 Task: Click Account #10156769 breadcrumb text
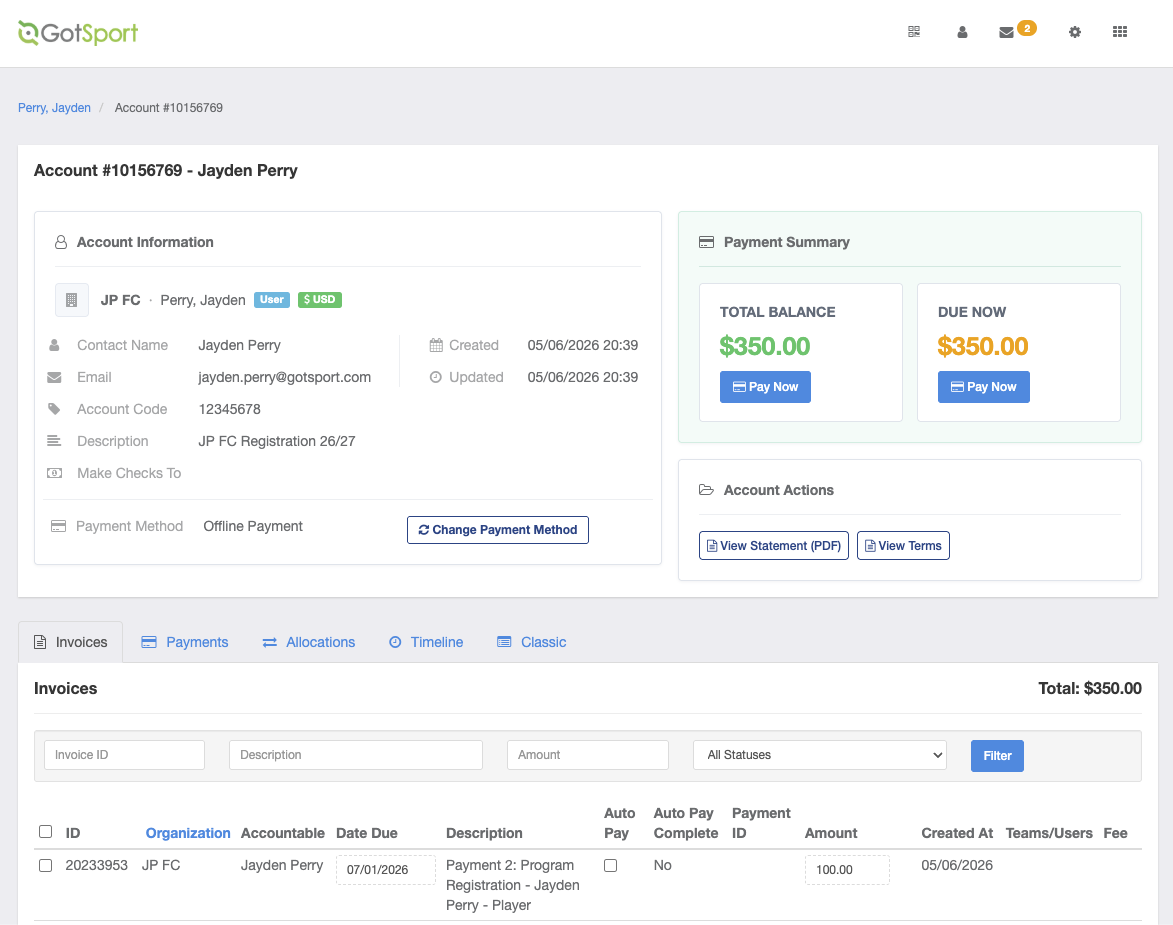tap(168, 108)
